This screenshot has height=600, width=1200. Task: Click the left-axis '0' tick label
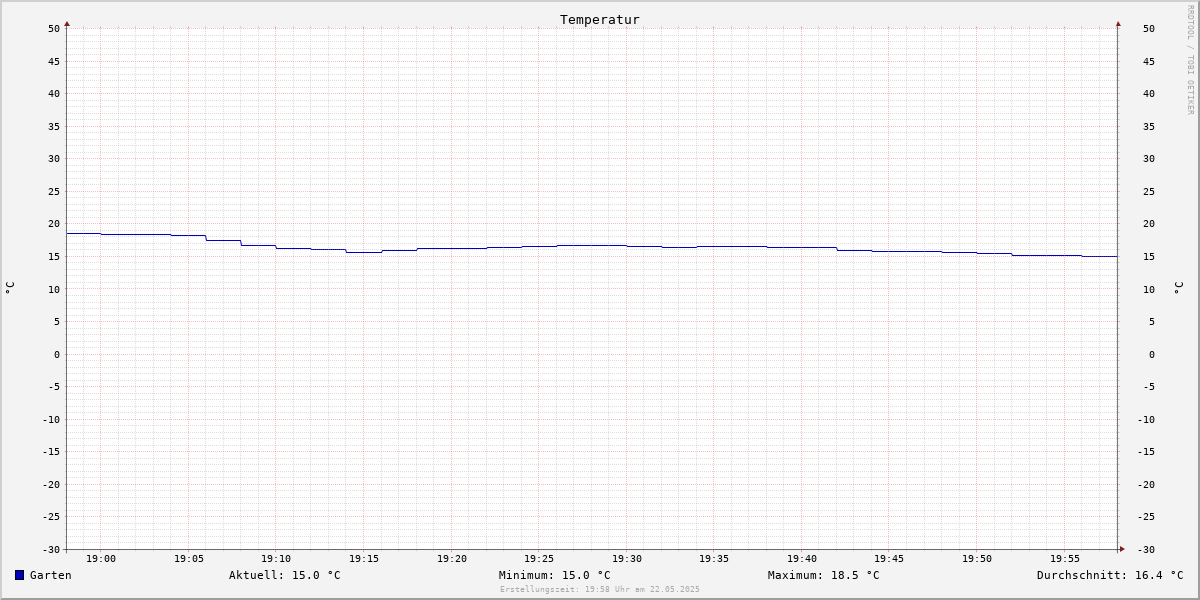(57, 354)
